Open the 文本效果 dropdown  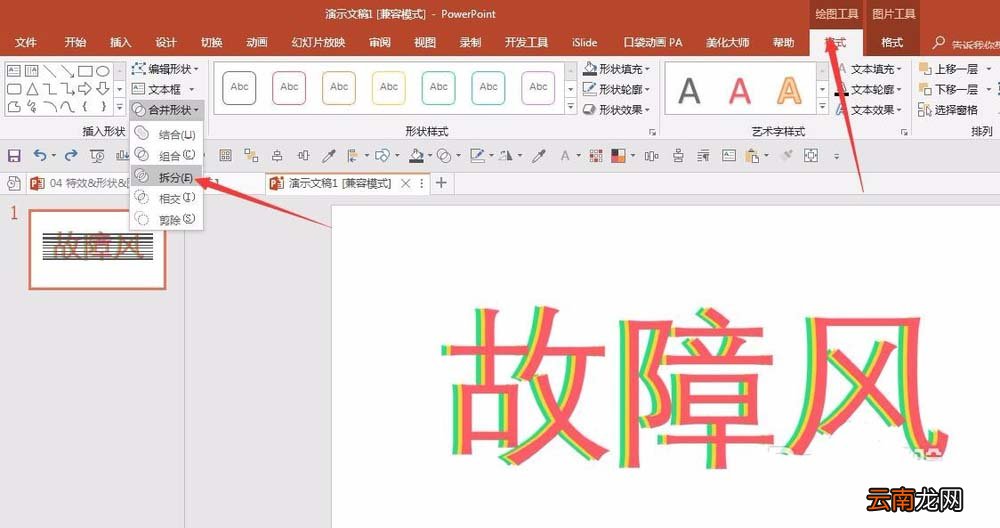click(871, 110)
